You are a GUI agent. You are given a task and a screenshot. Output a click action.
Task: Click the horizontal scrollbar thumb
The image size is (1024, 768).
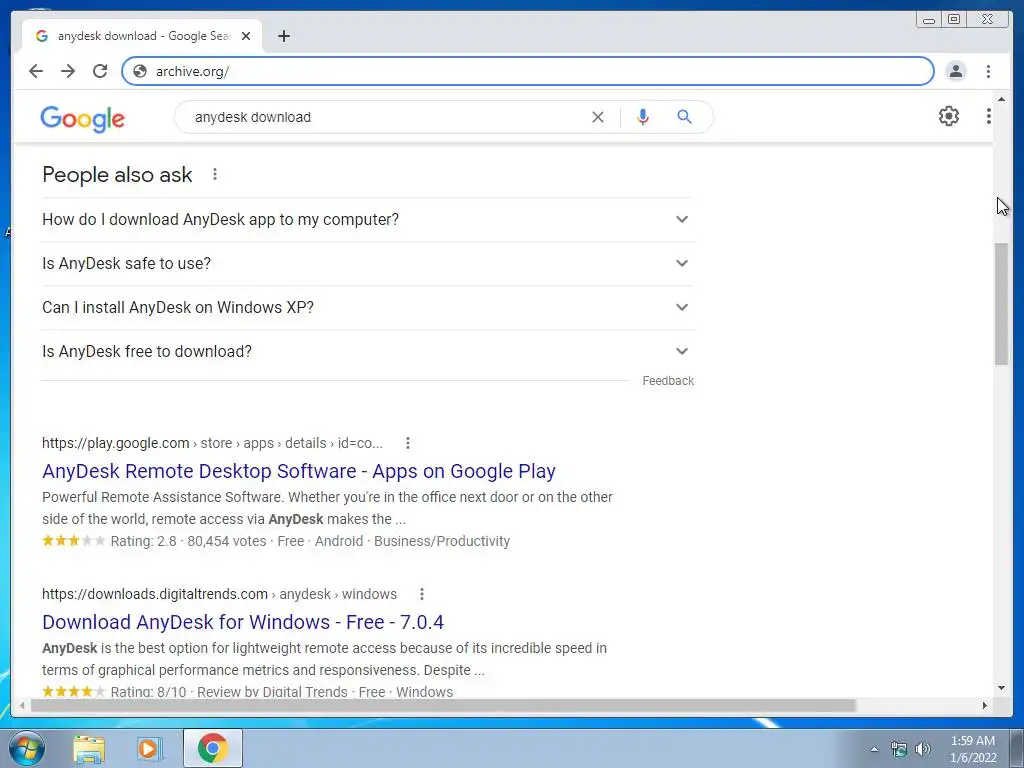443,705
